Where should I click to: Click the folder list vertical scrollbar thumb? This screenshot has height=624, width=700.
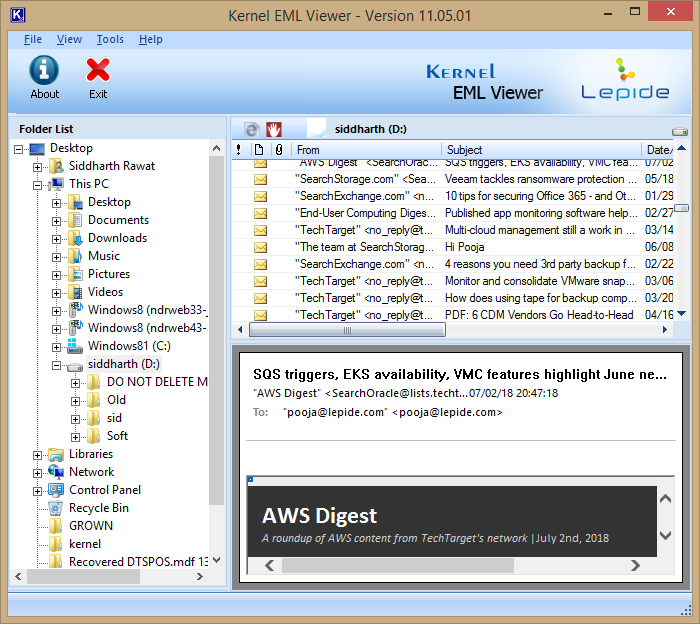tap(217, 330)
